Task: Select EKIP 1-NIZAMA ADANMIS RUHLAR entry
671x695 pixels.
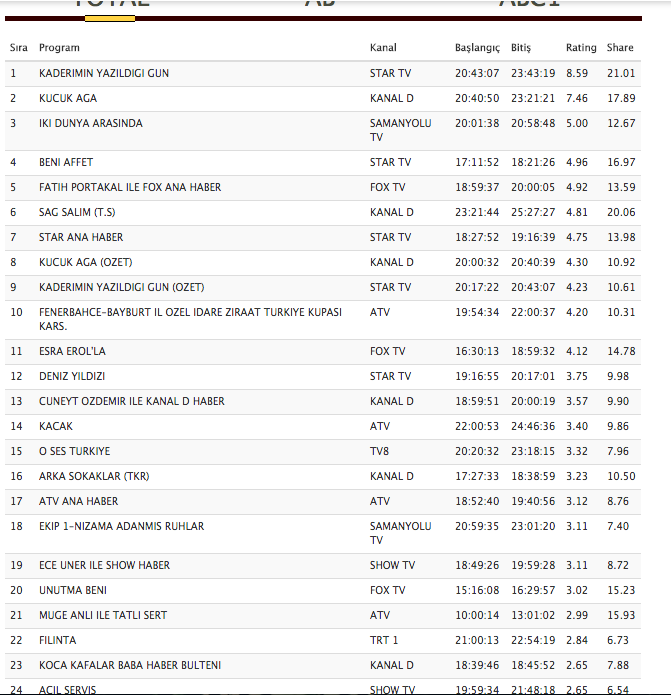Action: point(121,526)
